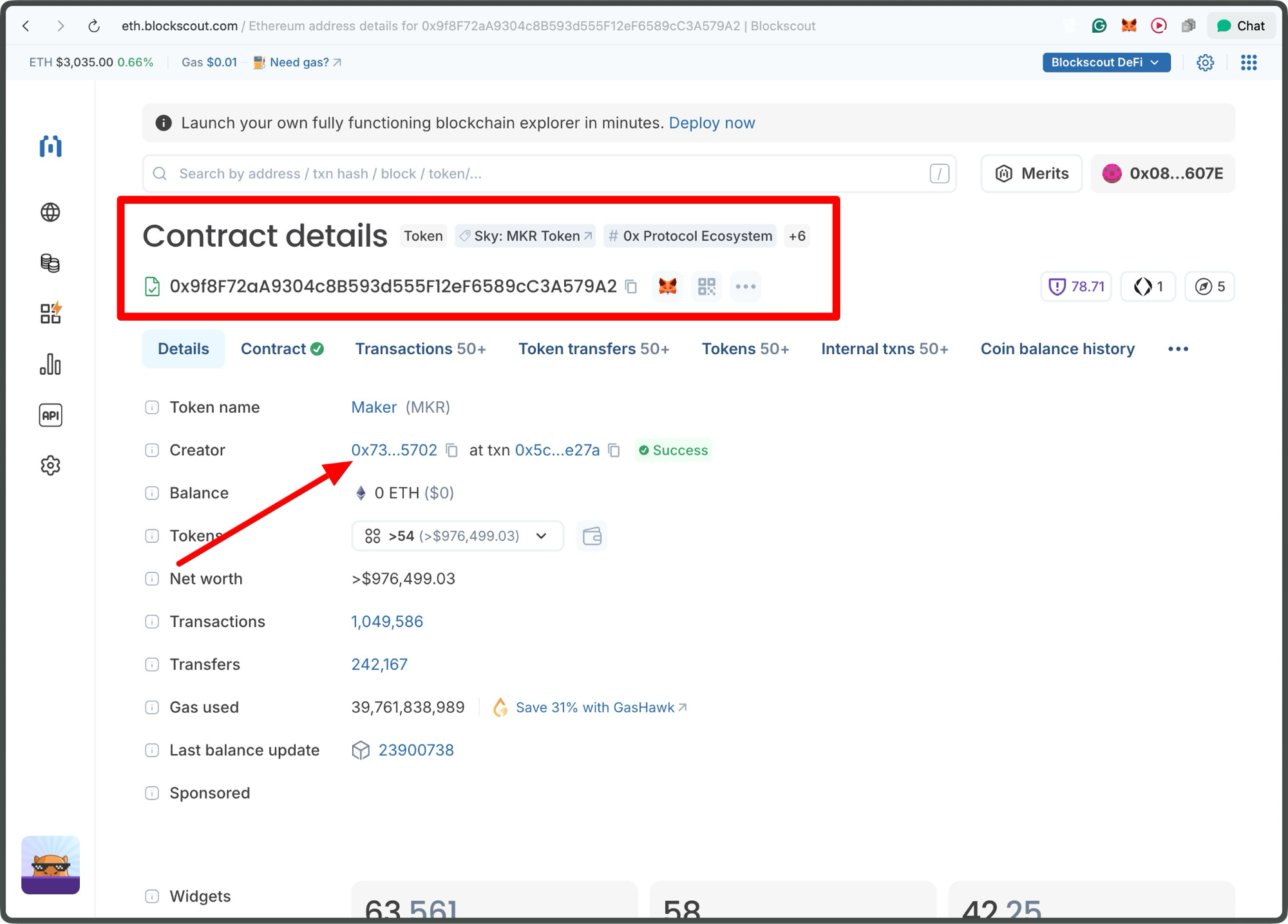Open the 1,049,586 transactions link

pyautogui.click(x=387, y=621)
